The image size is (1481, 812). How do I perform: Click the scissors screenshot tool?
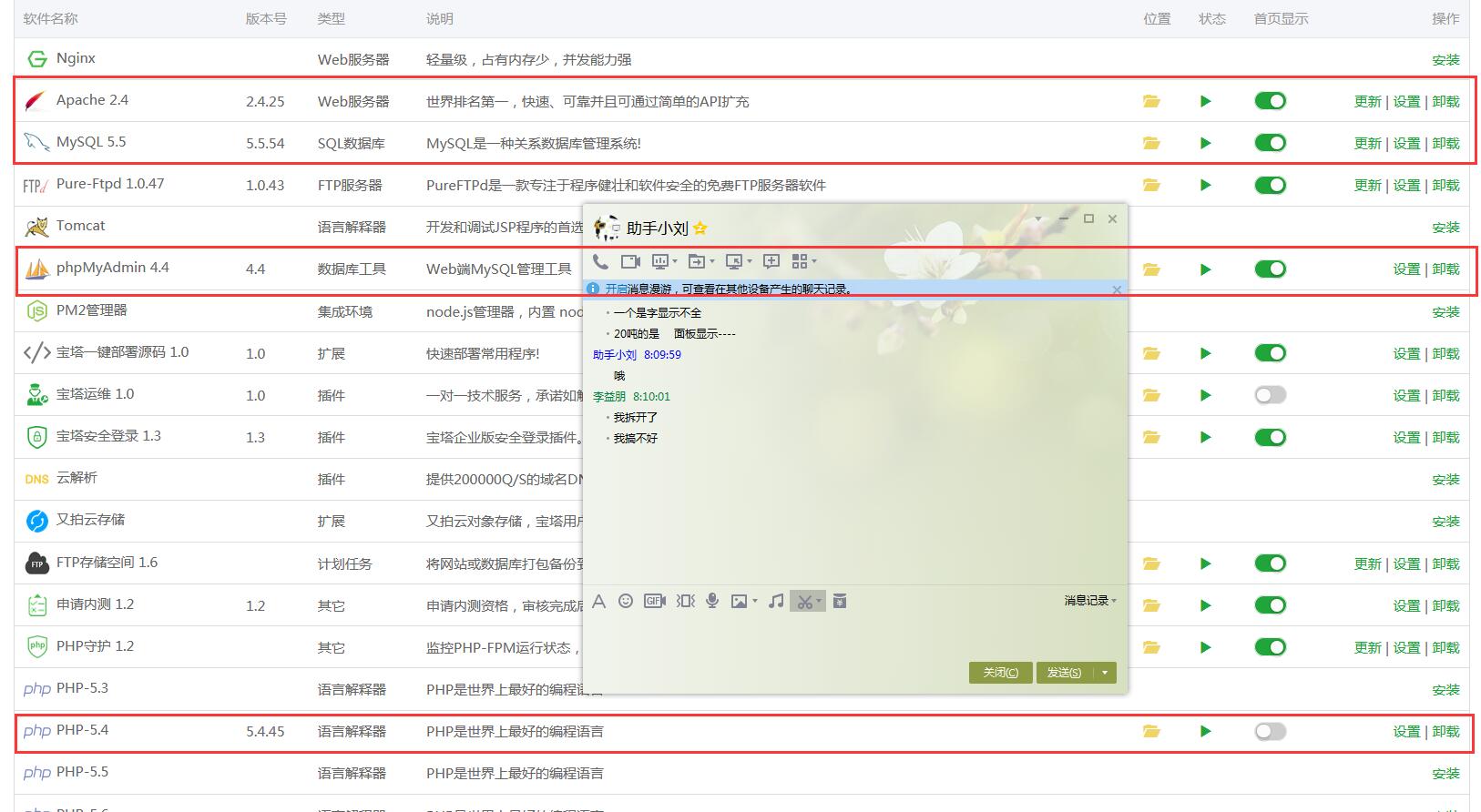(803, 601)
